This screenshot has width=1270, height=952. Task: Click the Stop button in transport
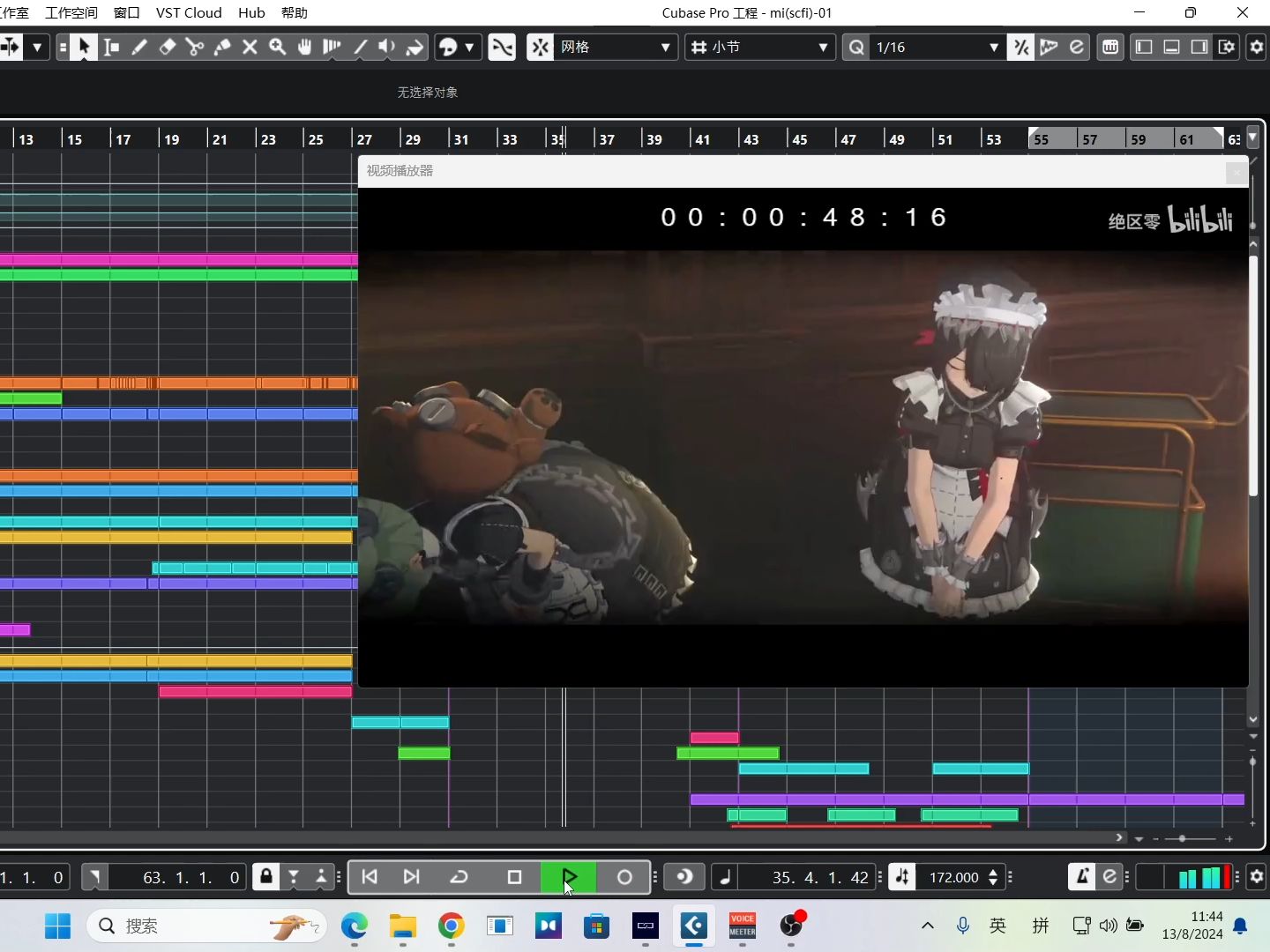pyautogui.click(x=514, y=877)
